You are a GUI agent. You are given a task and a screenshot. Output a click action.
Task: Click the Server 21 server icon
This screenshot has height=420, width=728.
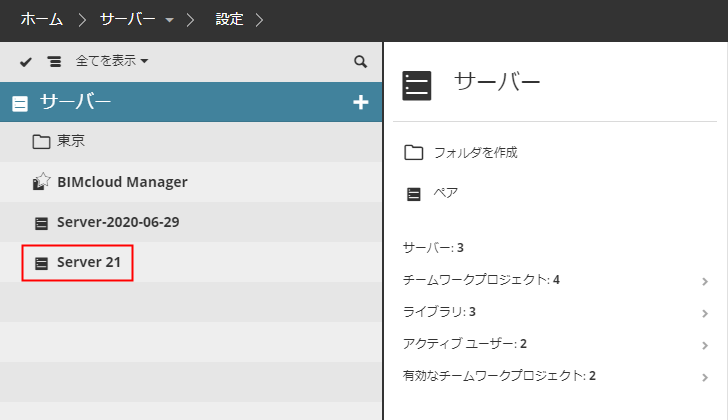[x=41, y=263]
